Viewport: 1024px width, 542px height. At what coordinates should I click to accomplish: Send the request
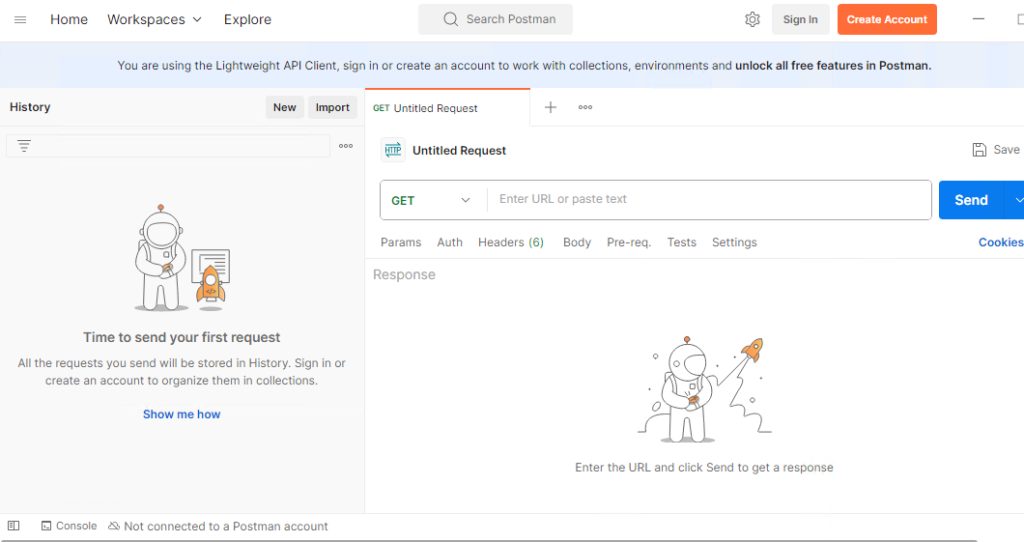[x=971, y=200]
